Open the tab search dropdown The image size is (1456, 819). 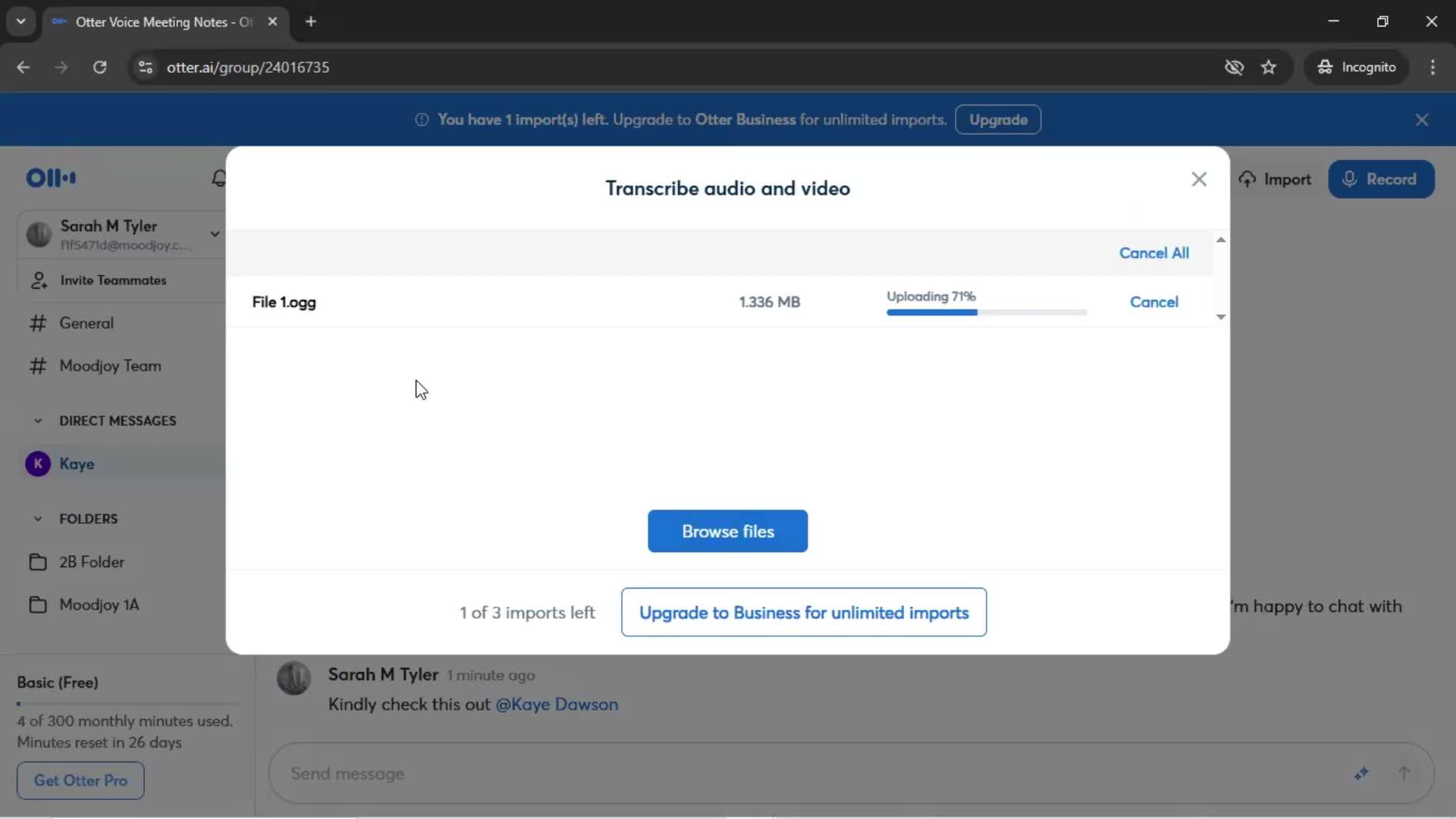(x=21, y=21)
